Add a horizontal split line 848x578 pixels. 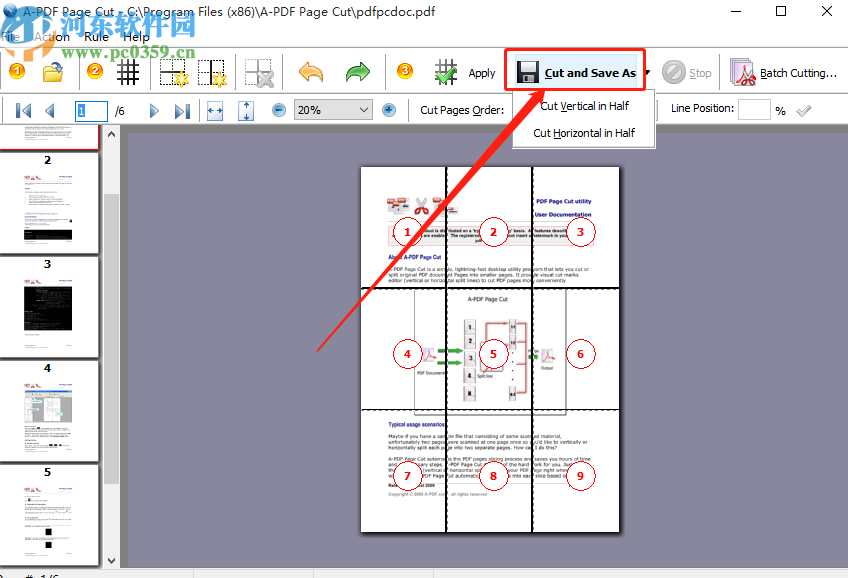[172, 72]
